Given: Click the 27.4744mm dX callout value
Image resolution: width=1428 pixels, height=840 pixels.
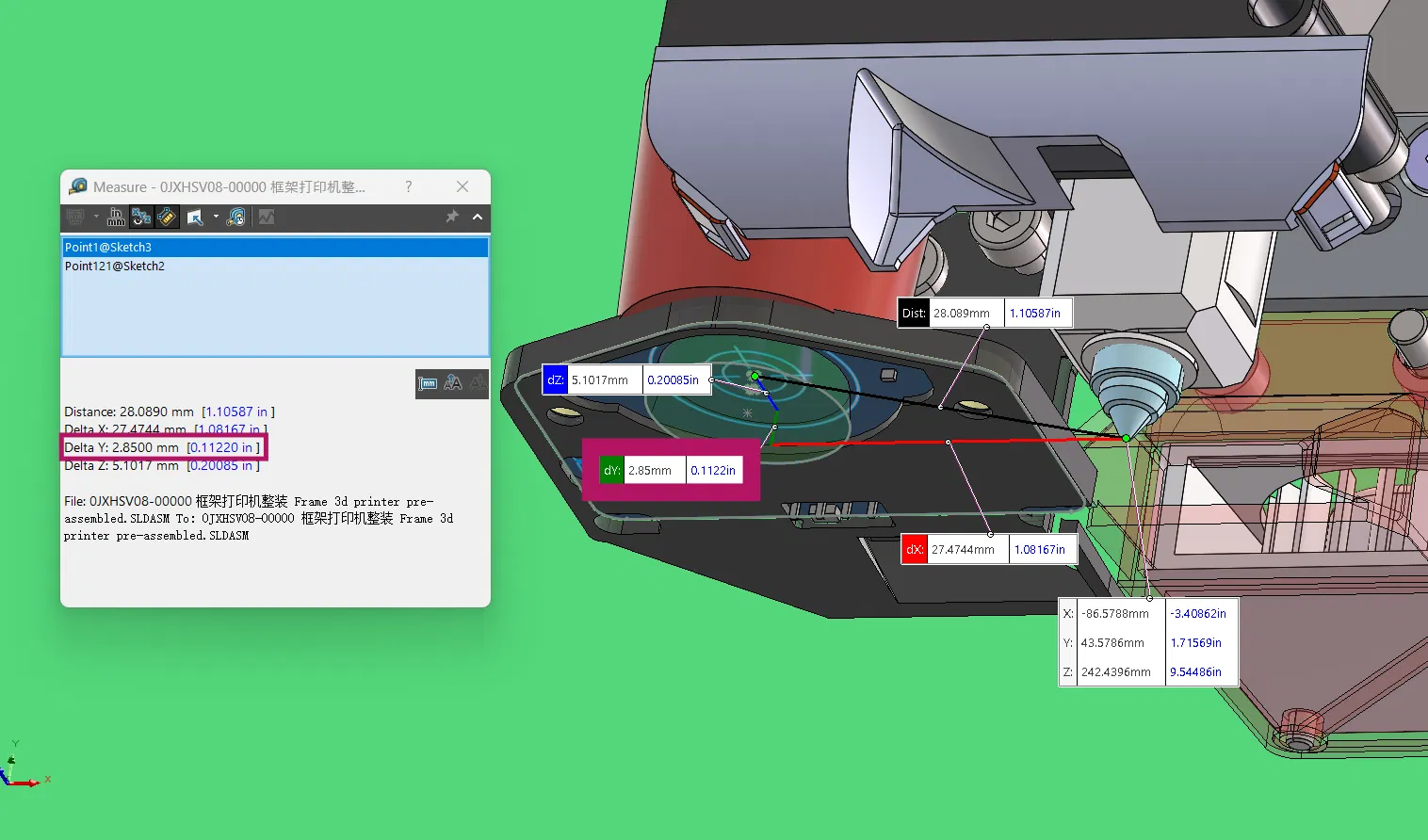Looking at the screenshot, I should (x=964, y=550).
